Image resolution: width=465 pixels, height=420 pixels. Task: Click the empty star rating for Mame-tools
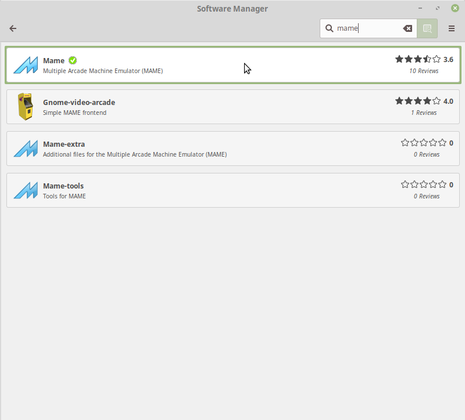[x=427, y=184]
